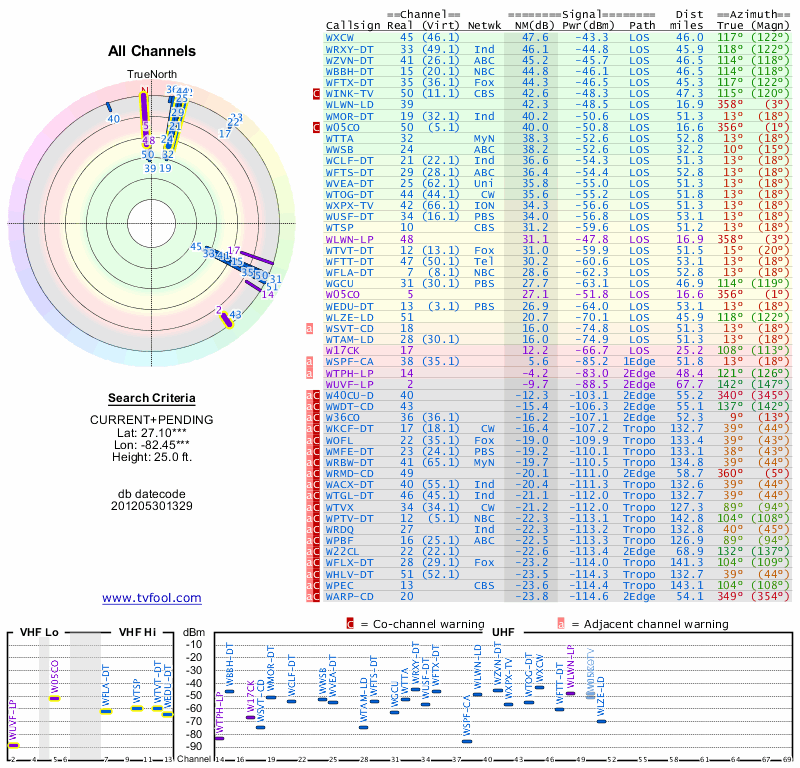Select WBBH-DT callsign in the station table
800x768 pixels.
[x=349, y=71]
